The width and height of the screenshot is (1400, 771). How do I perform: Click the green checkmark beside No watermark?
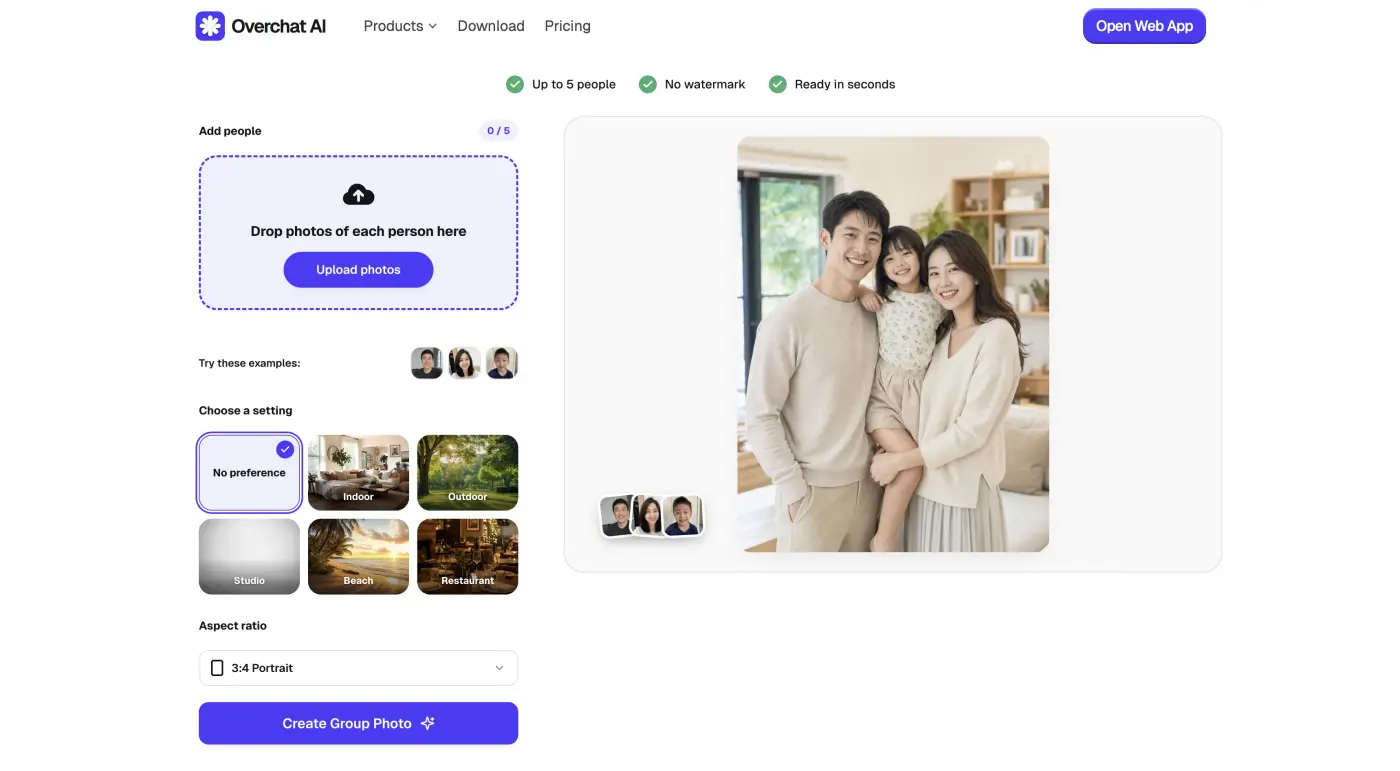pos(648,84)
